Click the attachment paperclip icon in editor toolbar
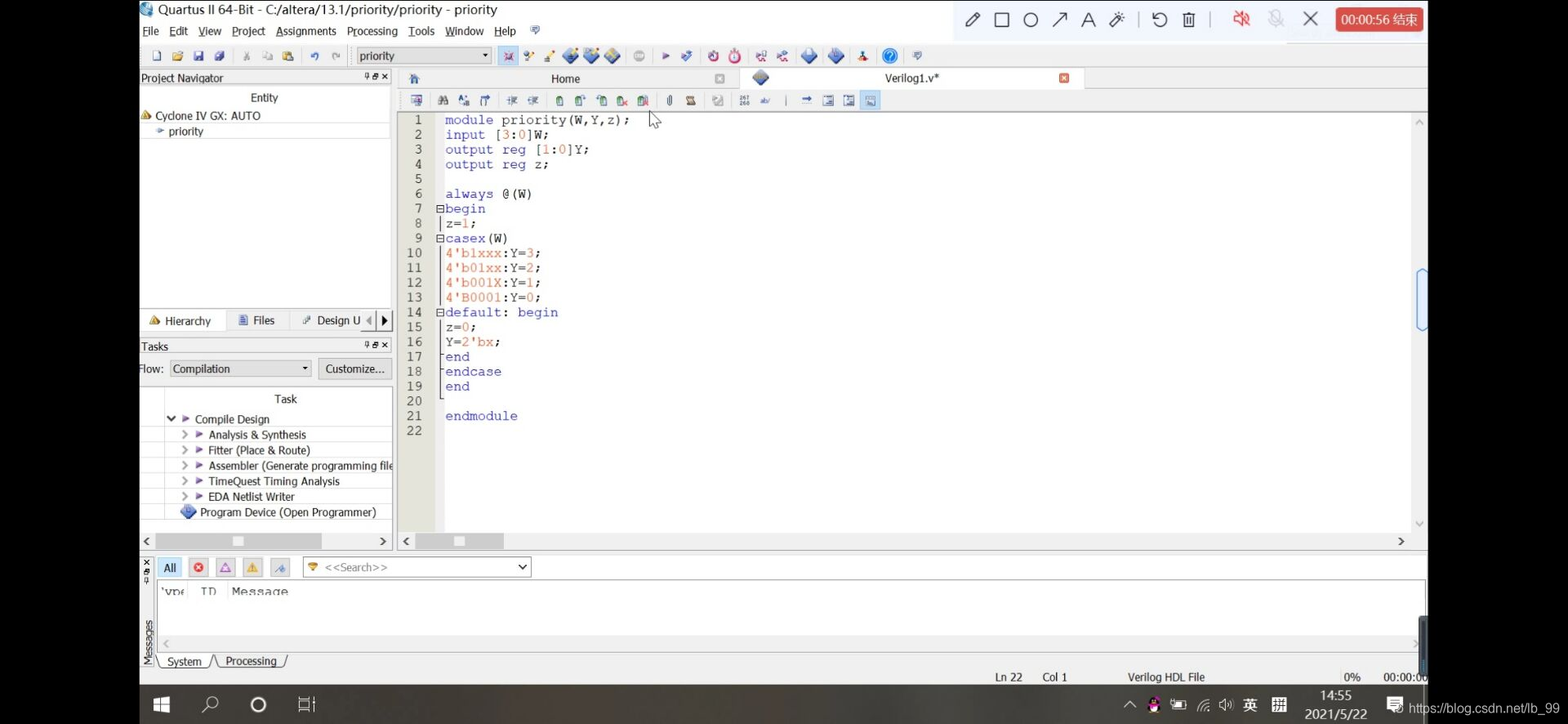The height and width of the screenshot is (724, 1568). tap(670, 101)
